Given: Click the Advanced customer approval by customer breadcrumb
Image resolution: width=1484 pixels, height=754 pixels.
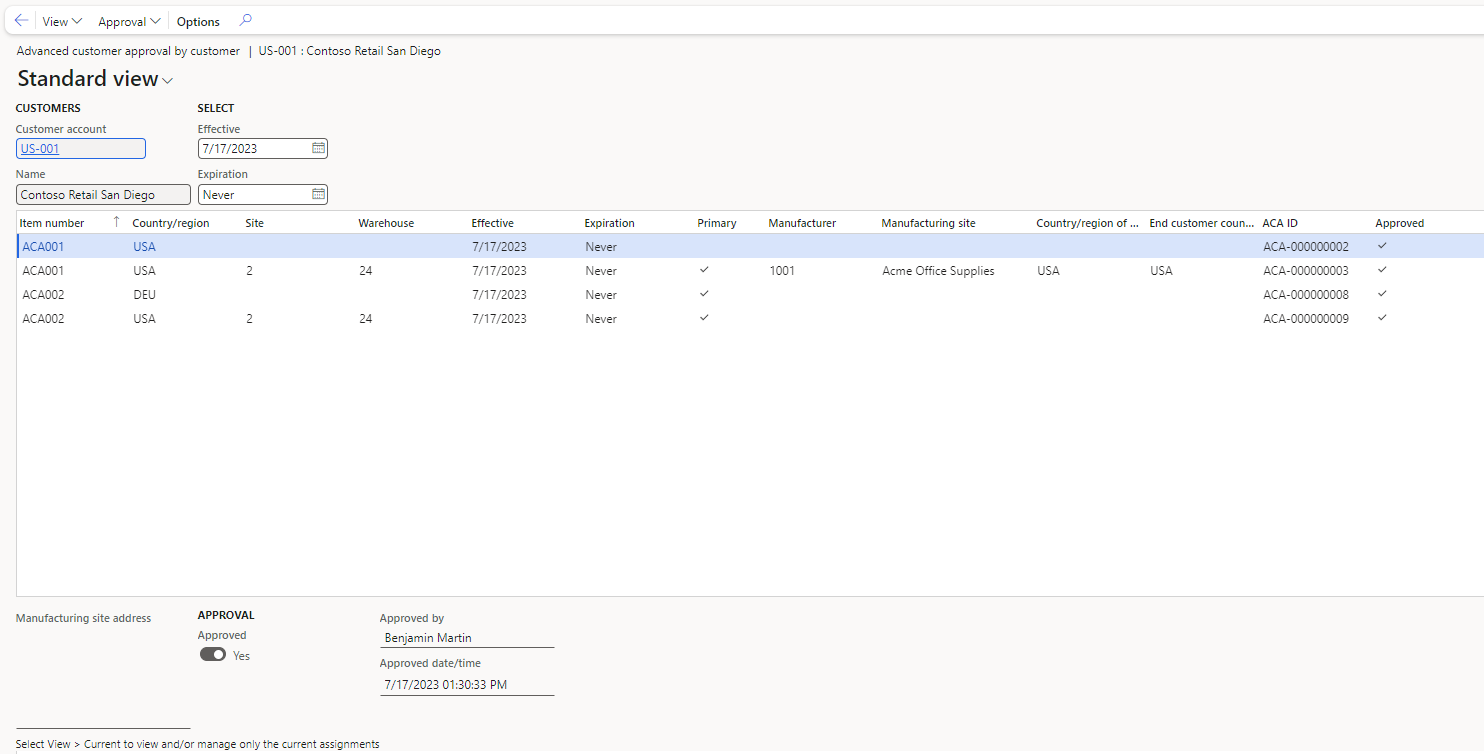Looking at the screenshot, I should pyautogui.click(x=127, y=50).
